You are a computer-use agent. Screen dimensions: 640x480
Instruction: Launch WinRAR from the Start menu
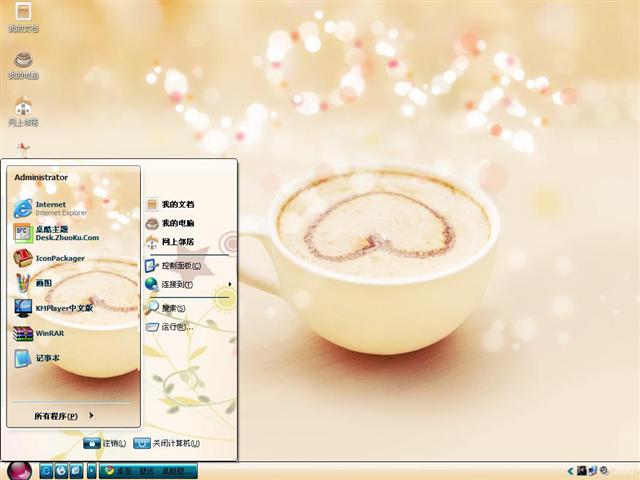[x=39, y=333]
